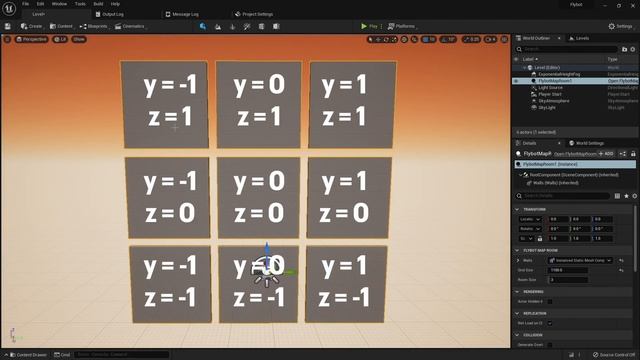This screenshot has height=360, width=640.
Task: Click the Open FlybotMapRoom blueprint link
Action: pyautogui.click(x=575, y=154)
